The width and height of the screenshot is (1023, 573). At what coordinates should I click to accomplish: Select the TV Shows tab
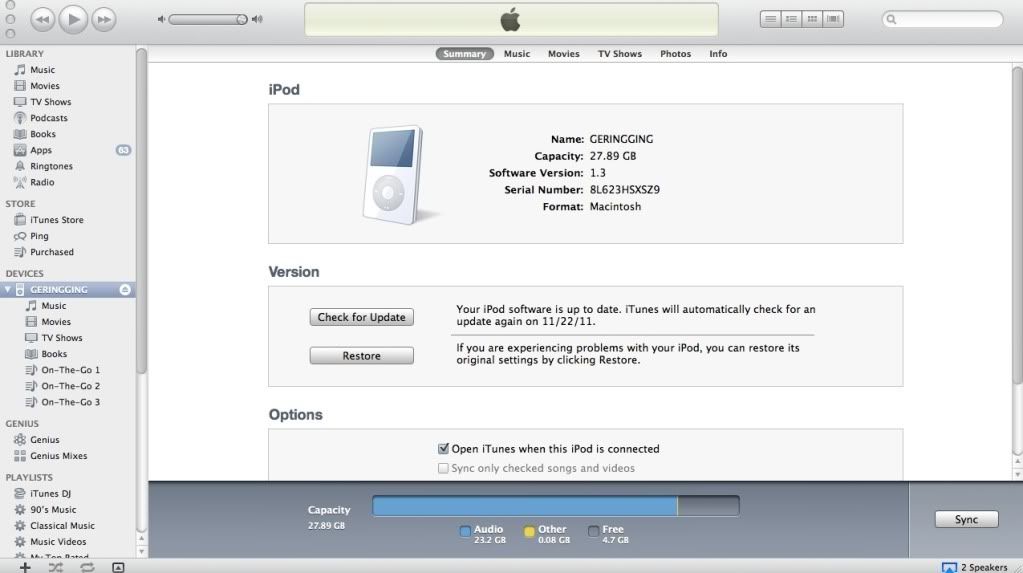click(620, 54)
